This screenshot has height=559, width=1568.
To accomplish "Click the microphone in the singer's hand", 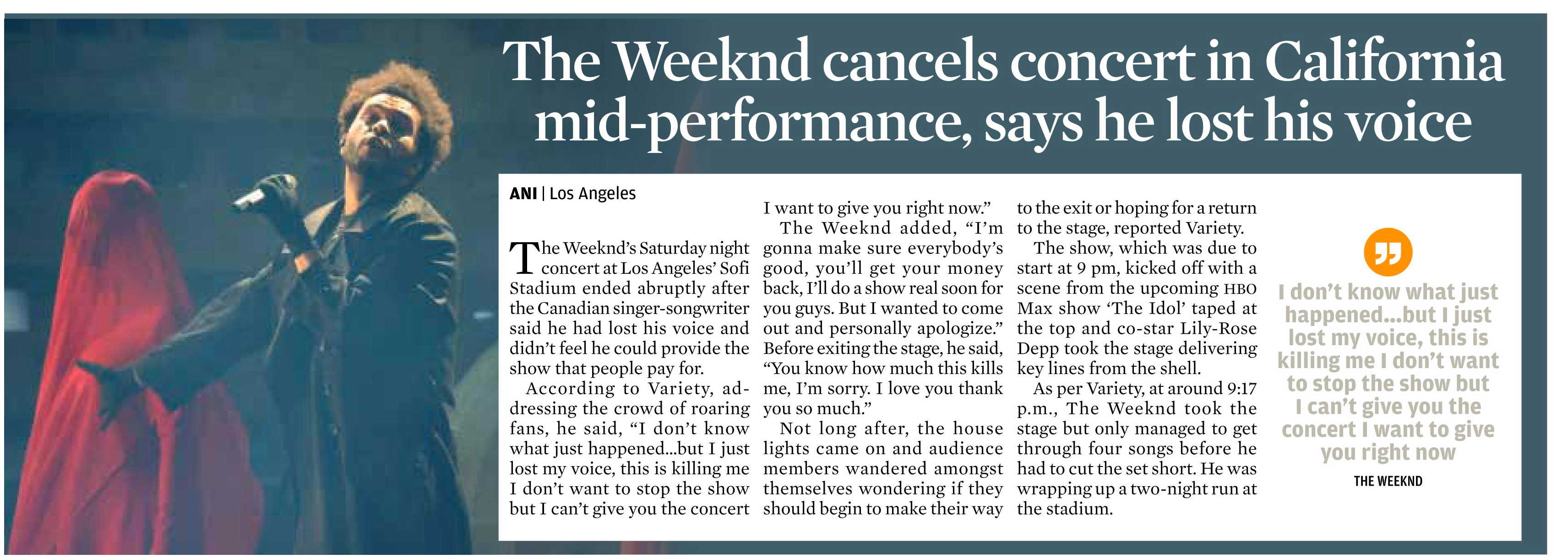I will point(263,194).
